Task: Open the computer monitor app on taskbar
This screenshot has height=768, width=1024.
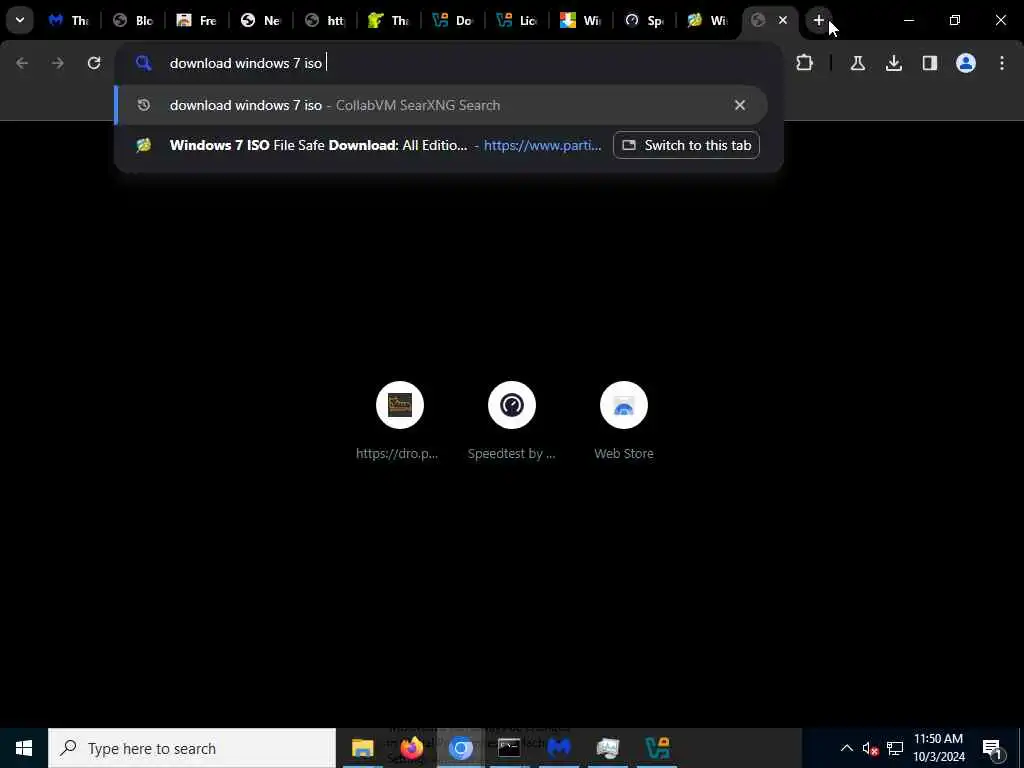Action: pos(608,748)
